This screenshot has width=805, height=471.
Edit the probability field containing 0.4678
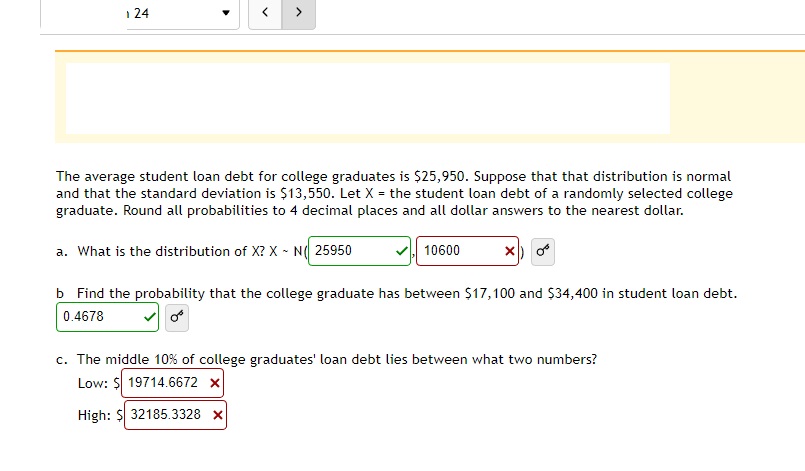(x=107, y=317)
